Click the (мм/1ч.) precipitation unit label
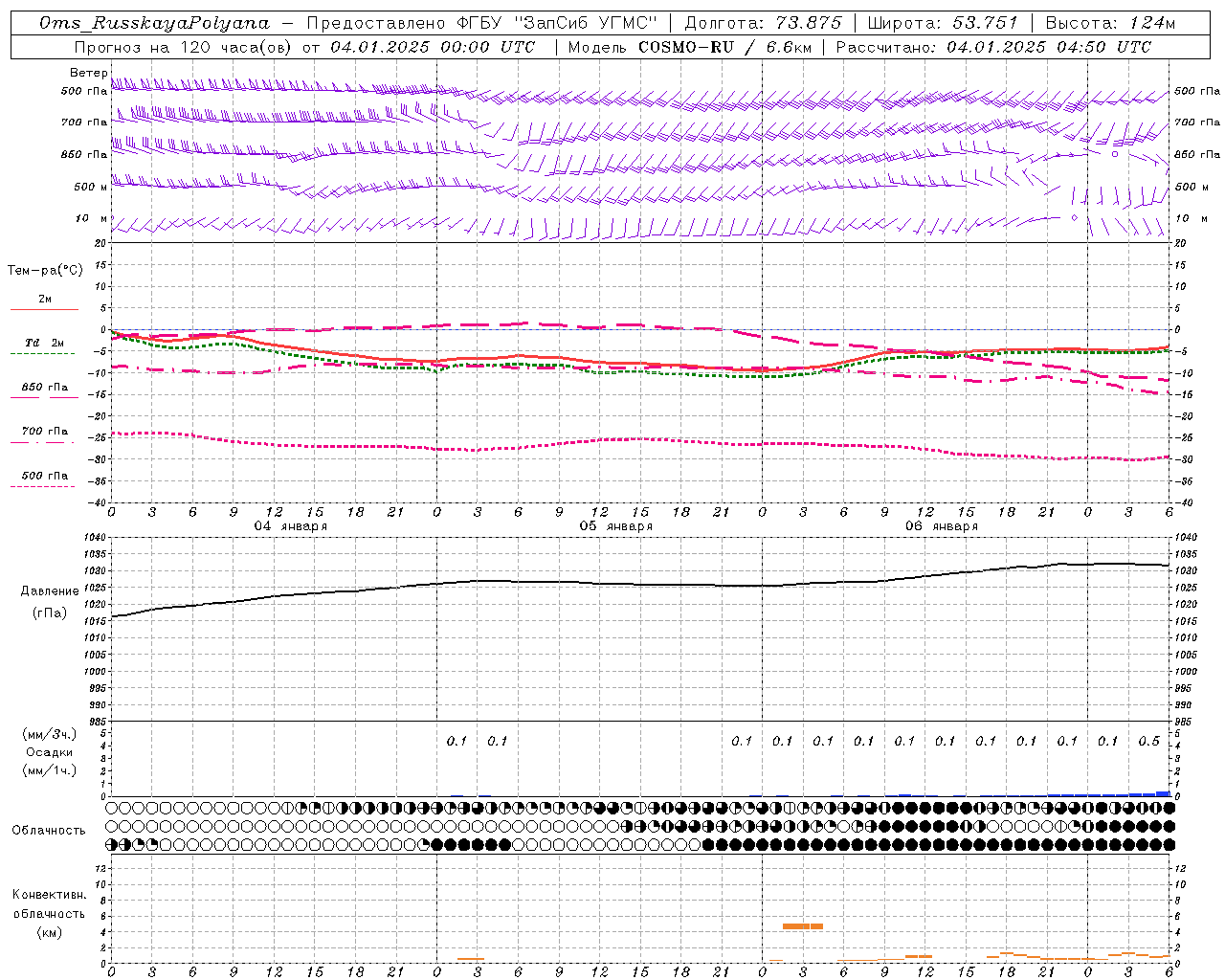1225x980 pixels. (x=50, y=770)
